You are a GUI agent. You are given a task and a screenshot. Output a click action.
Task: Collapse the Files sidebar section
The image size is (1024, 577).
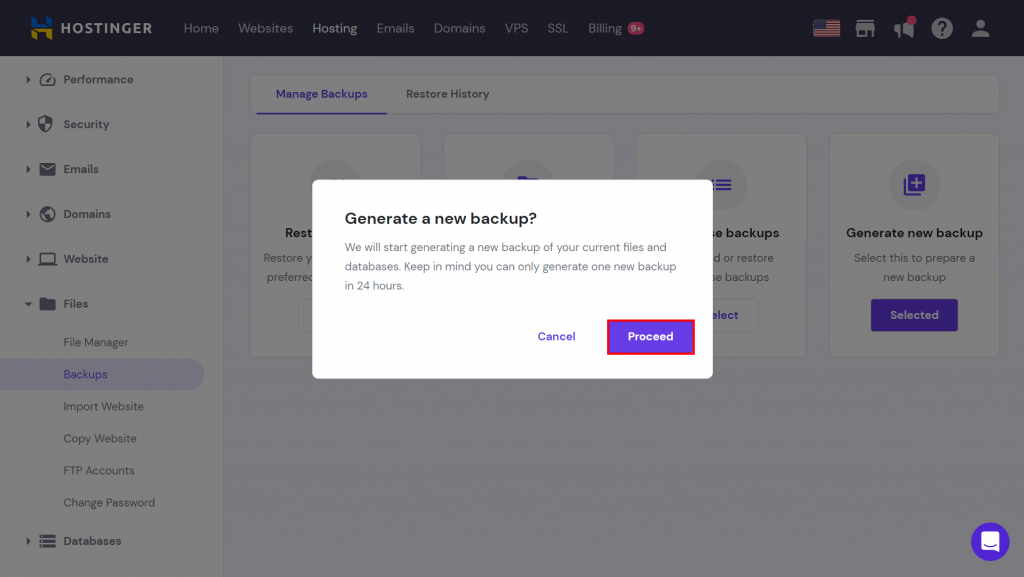[x=28, y=304]
